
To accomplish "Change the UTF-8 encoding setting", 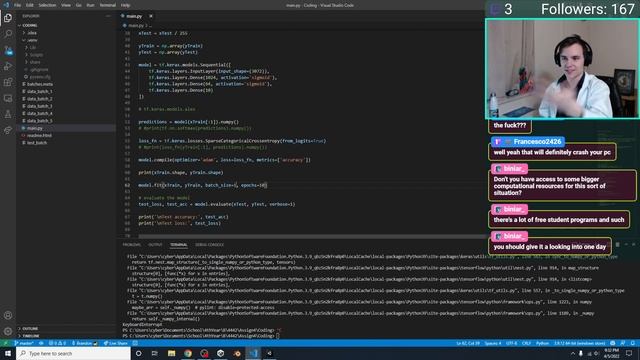I will pyautogui.click(x=511, y=343).
